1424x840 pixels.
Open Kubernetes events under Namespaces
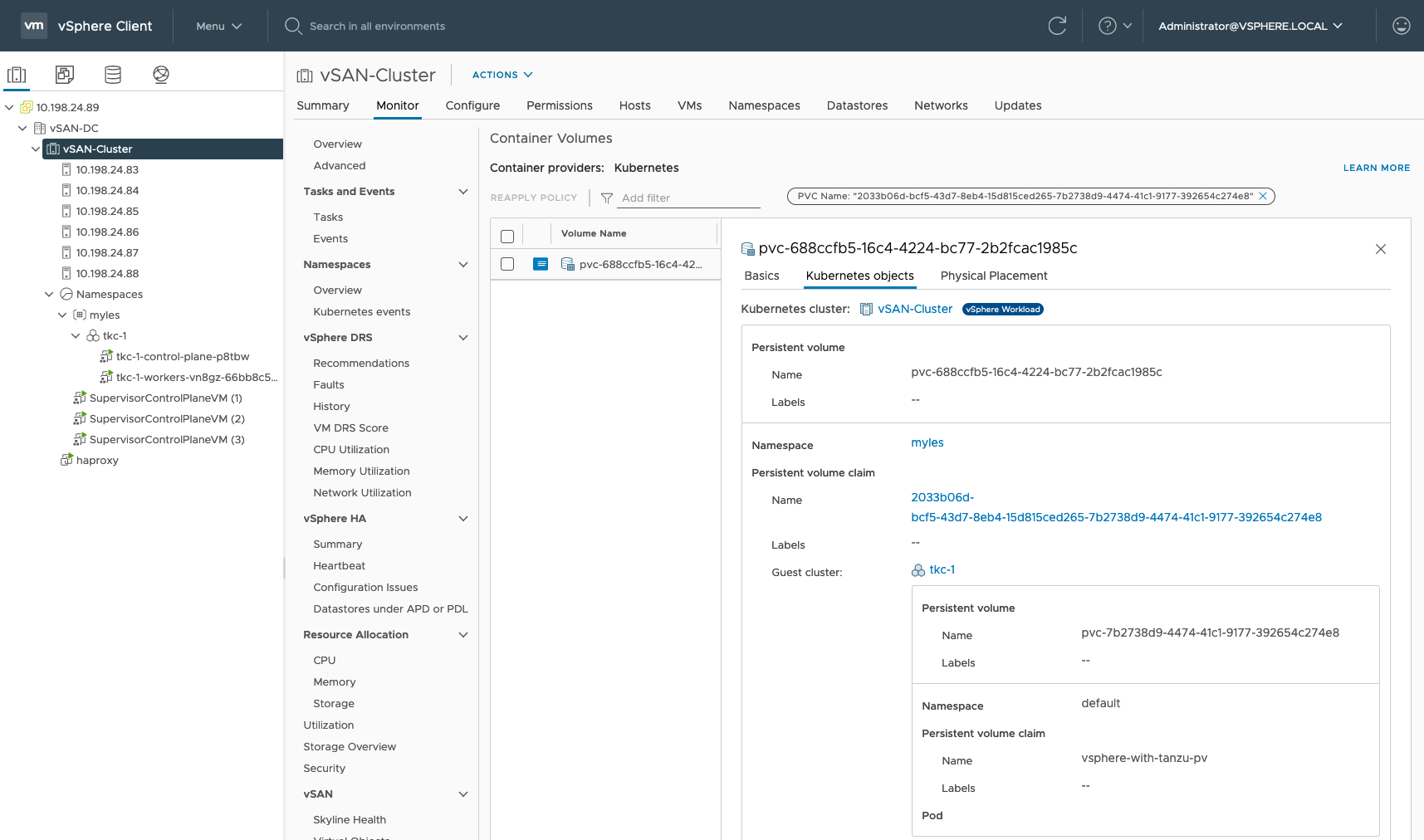pyautogui.click(x=362, y=312)
